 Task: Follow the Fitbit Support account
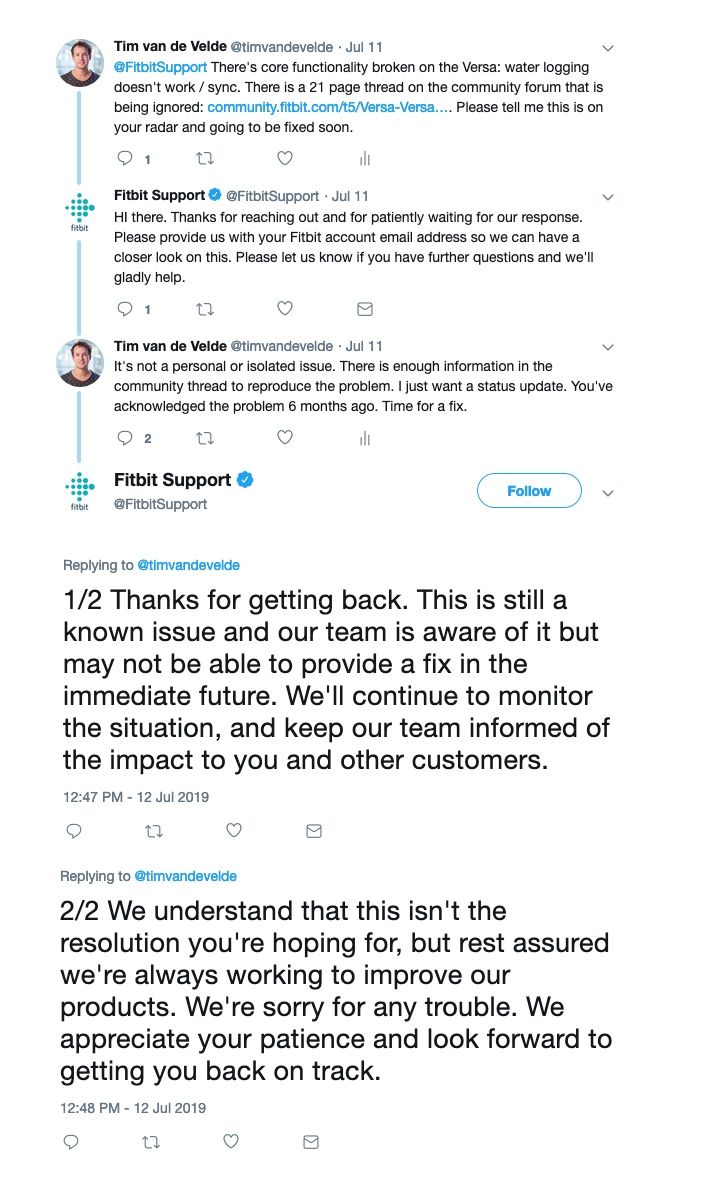tap(529, 491)
